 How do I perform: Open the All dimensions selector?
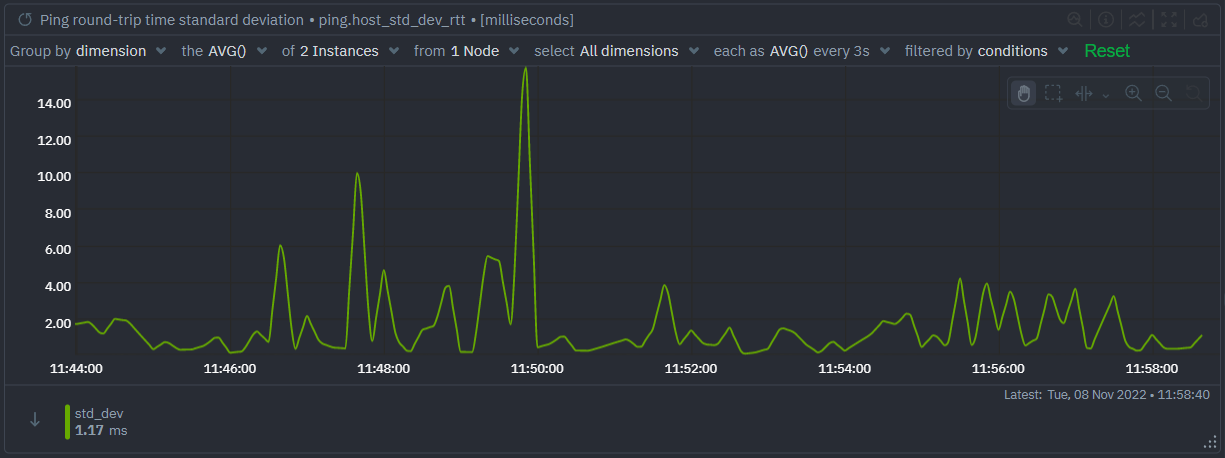point(639,51)
